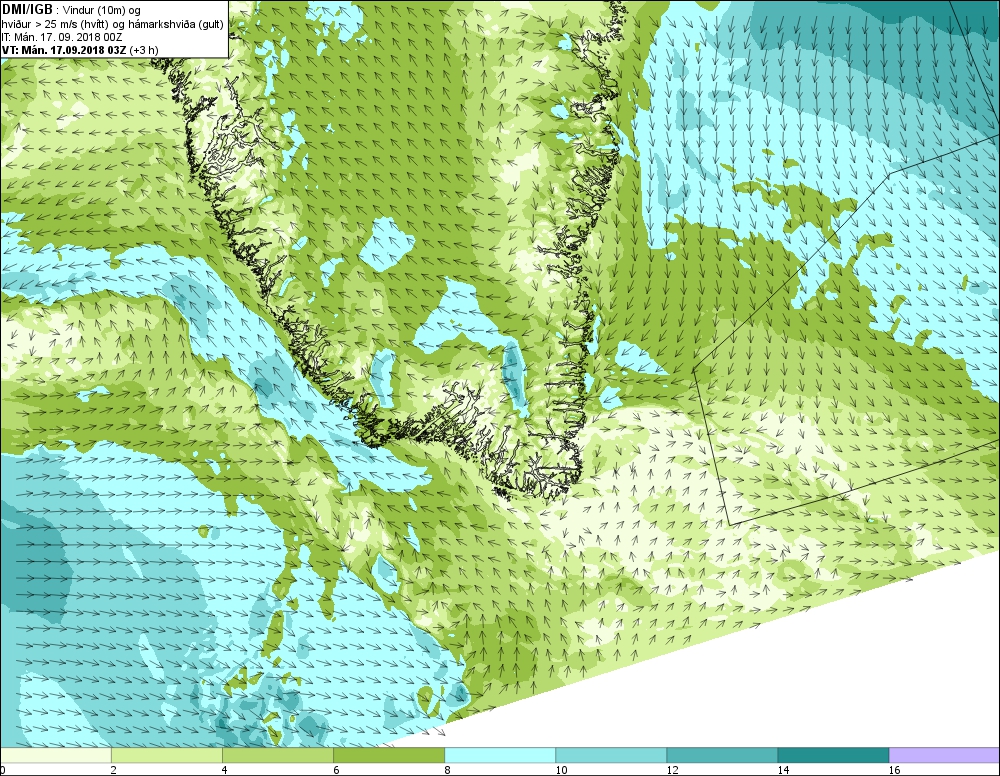1000x776 pixels.
Task: Click the DMI/IGB title text
Action: [27, 10]
